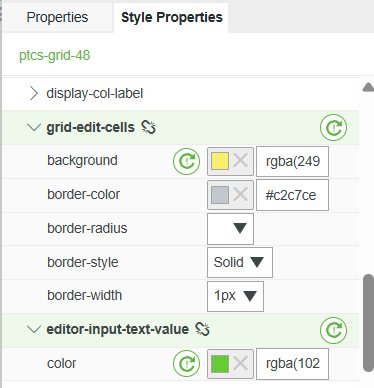Image resolution: width=374 pixels, height=388 pixels.
Task: Click unlink icon beside grid-edit-cells
Action: 148,127
